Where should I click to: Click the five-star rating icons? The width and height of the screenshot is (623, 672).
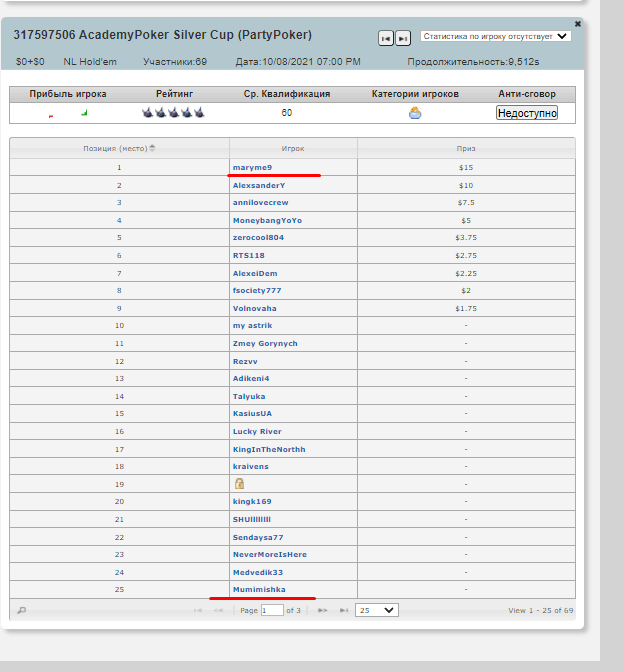(167, 113)
